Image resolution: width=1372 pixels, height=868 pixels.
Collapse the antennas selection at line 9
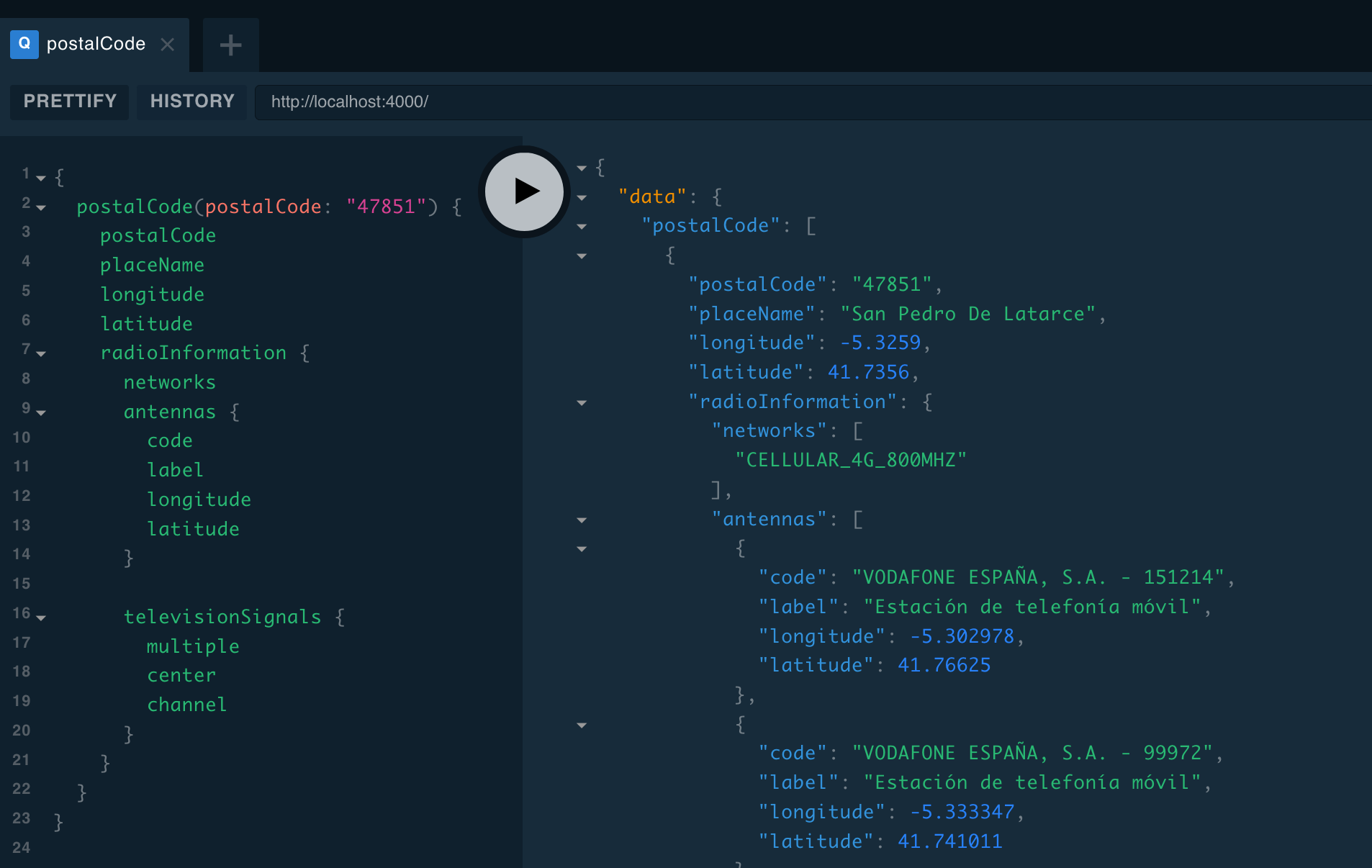(x=41, y=412)
